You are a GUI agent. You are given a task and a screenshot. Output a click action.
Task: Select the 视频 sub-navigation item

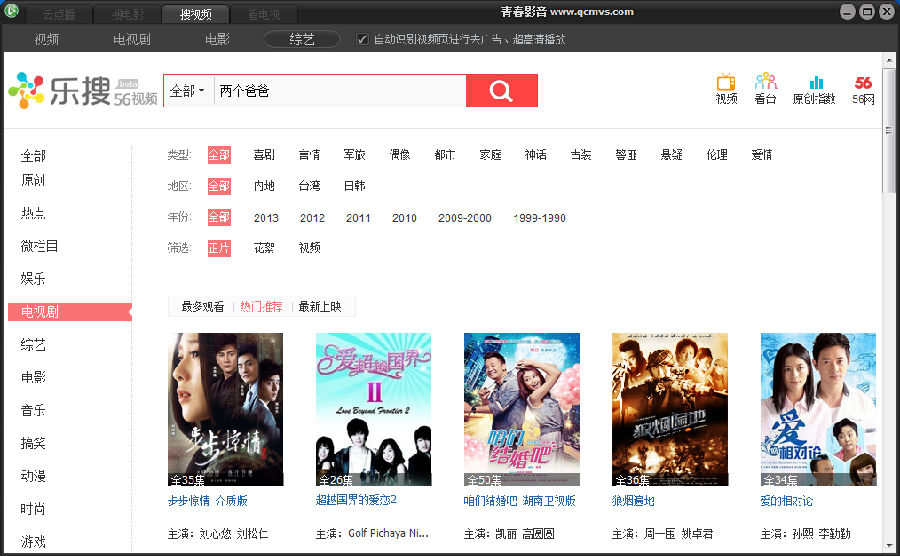tap(46, 40)
